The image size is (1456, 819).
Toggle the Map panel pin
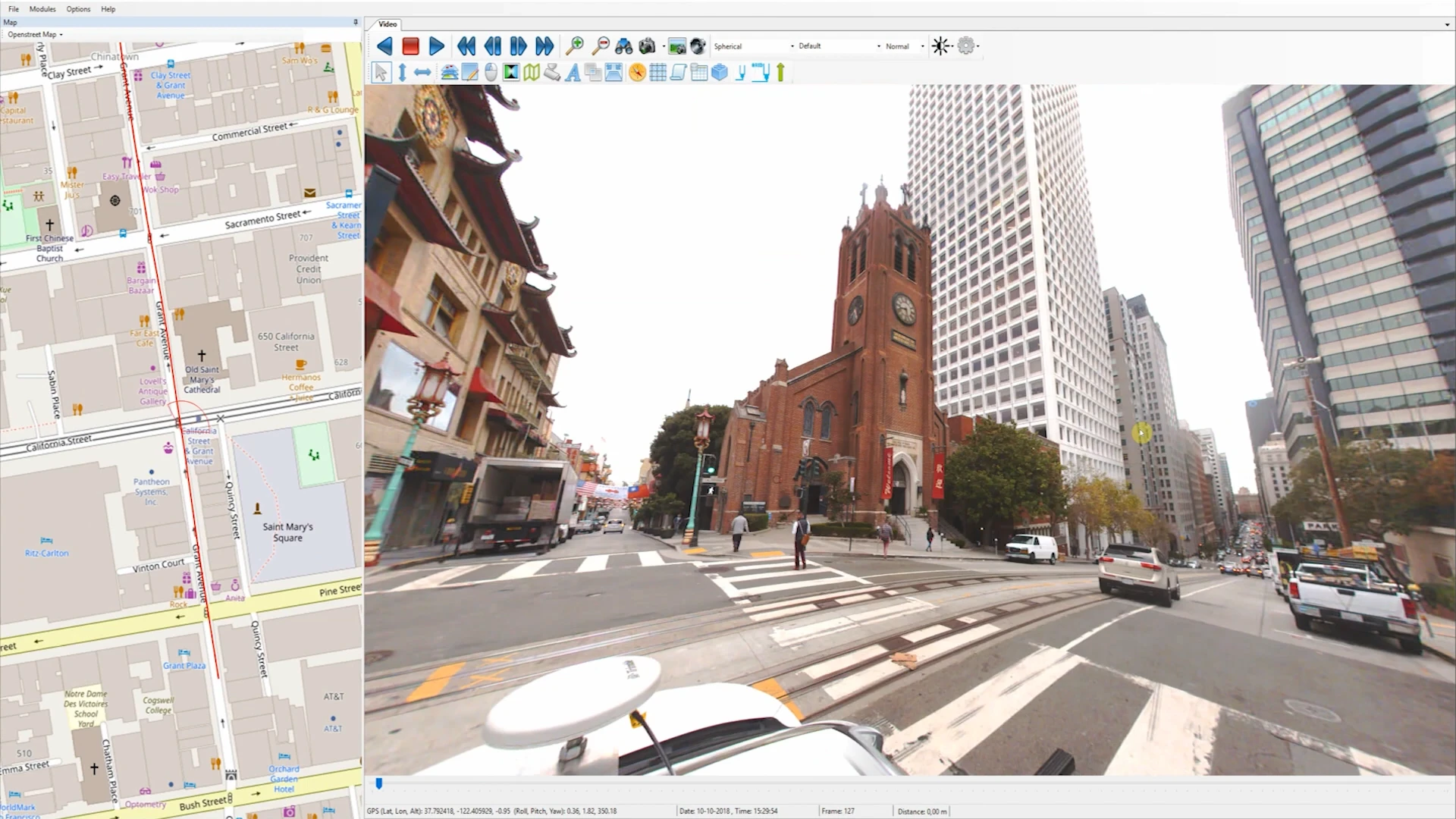356,22
